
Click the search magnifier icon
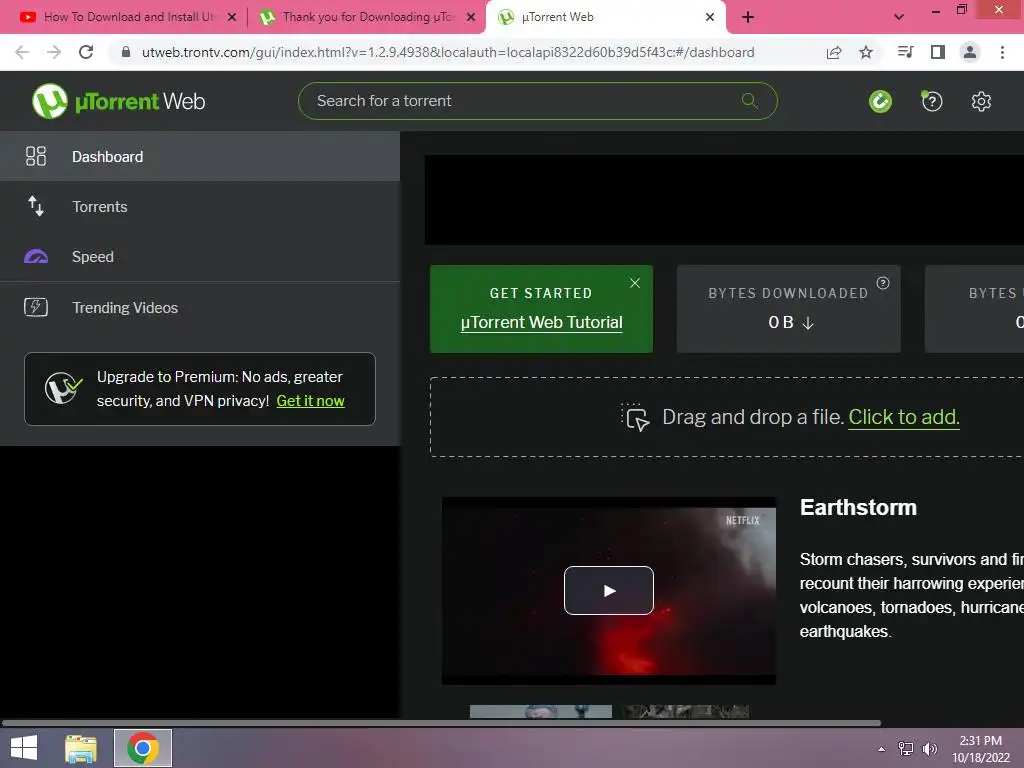click(750, 101)
